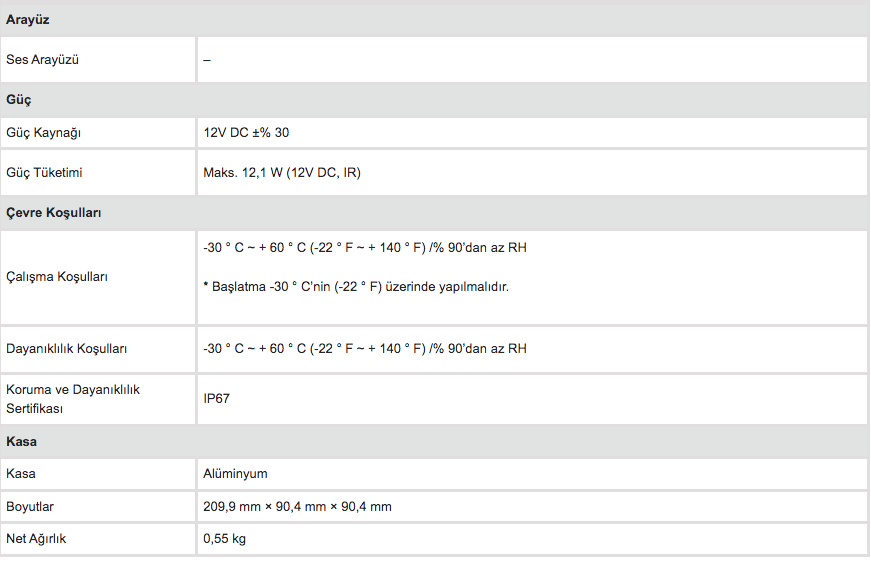The height and width of the screenshot is (565, 871).
Task: Select the Dayanıklılık Koşulları label
Action: [x=66, y=349]
